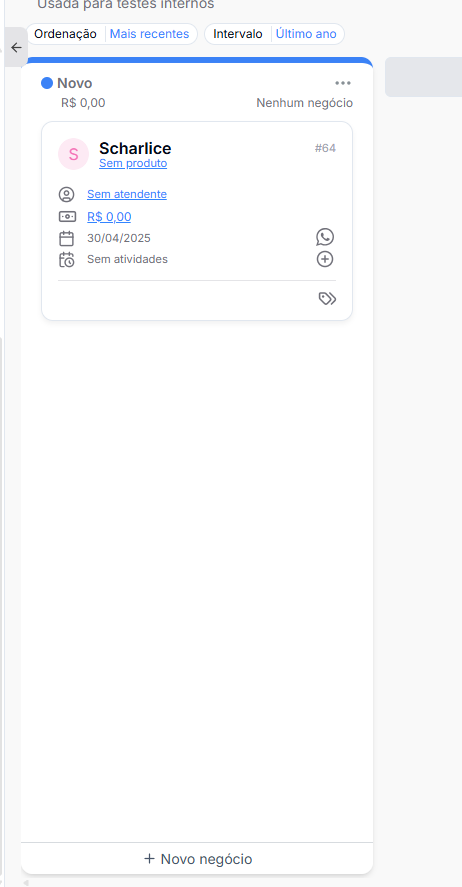Open the Scharlice deal card title
Viewport: 462px width, 887px height.
[135, 148]
